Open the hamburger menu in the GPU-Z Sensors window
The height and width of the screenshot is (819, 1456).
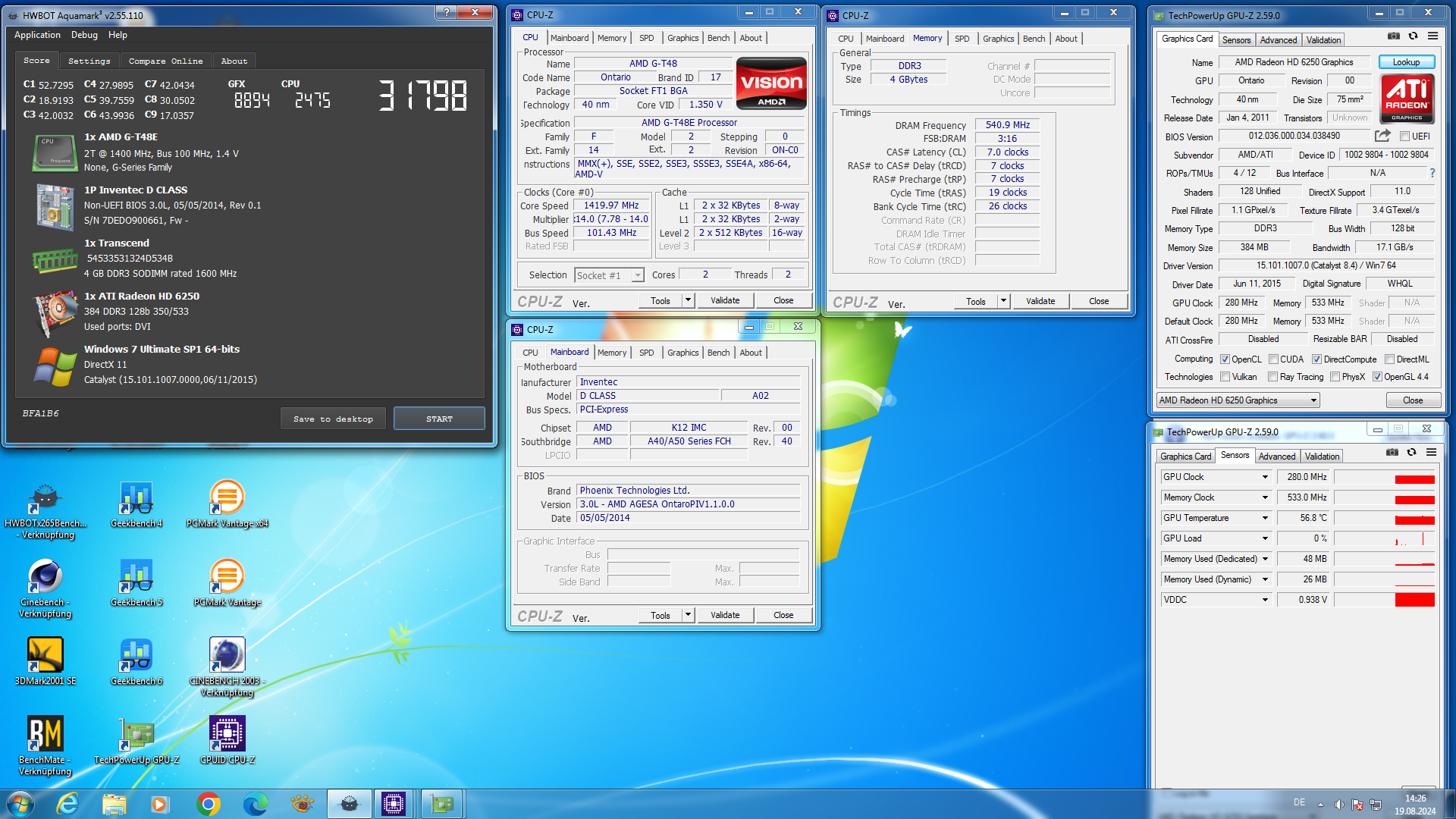1431,452
